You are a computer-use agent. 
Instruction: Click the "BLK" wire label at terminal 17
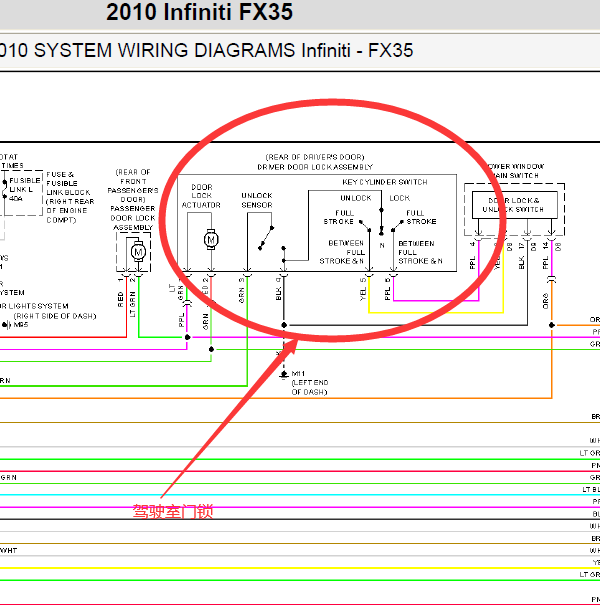[521, 263]
